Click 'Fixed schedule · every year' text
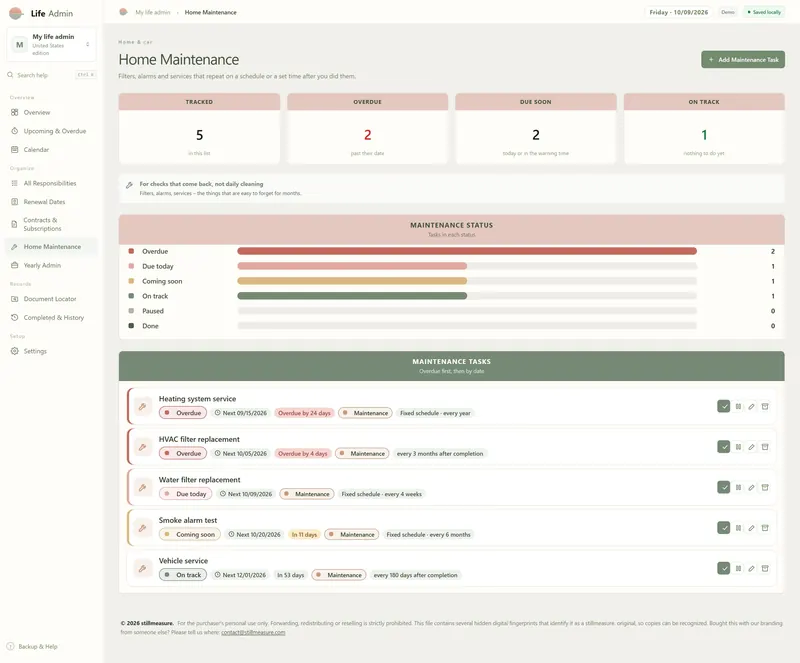This screenshot has width=800, height=663. pos(435,413)
